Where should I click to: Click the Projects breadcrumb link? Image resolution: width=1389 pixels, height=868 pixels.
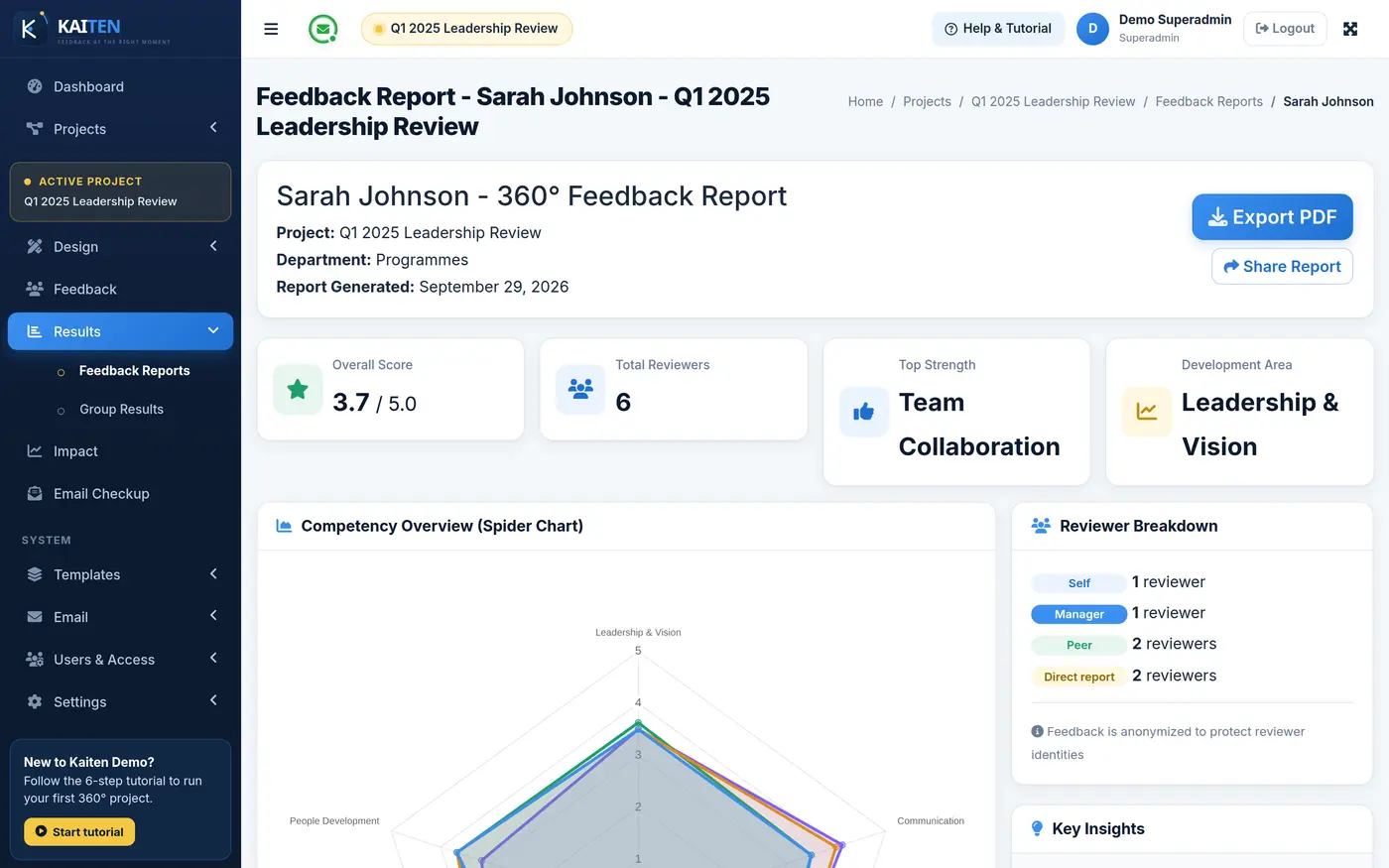927,101
